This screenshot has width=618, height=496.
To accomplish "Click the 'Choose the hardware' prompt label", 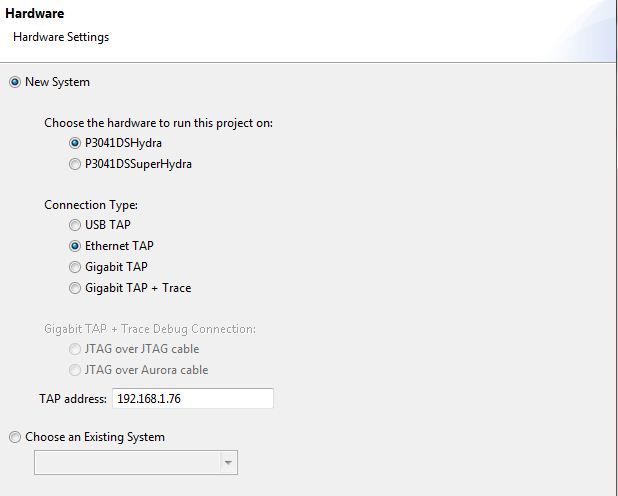I will [158, 123].
